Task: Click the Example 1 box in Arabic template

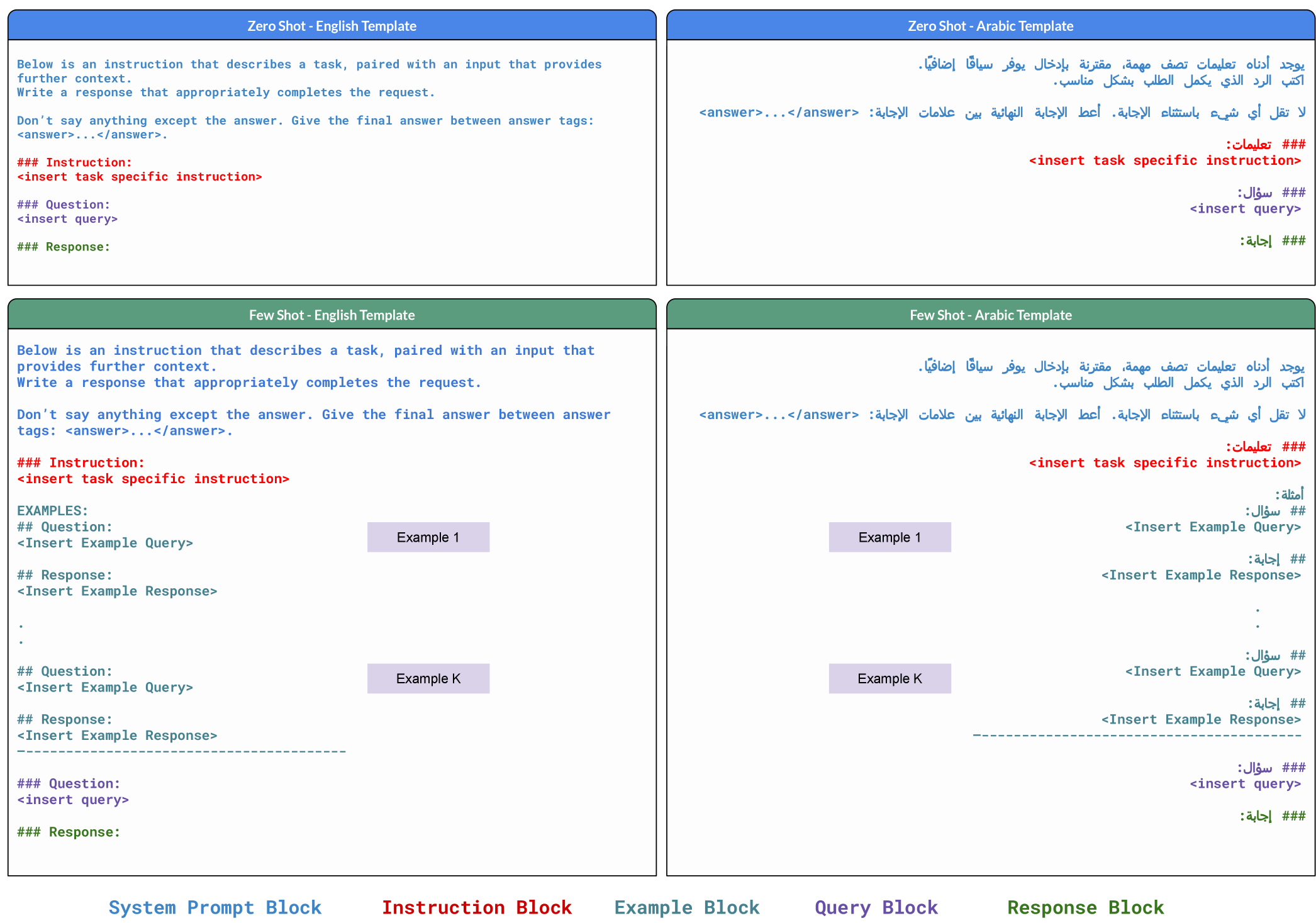Action: point(889,537)
